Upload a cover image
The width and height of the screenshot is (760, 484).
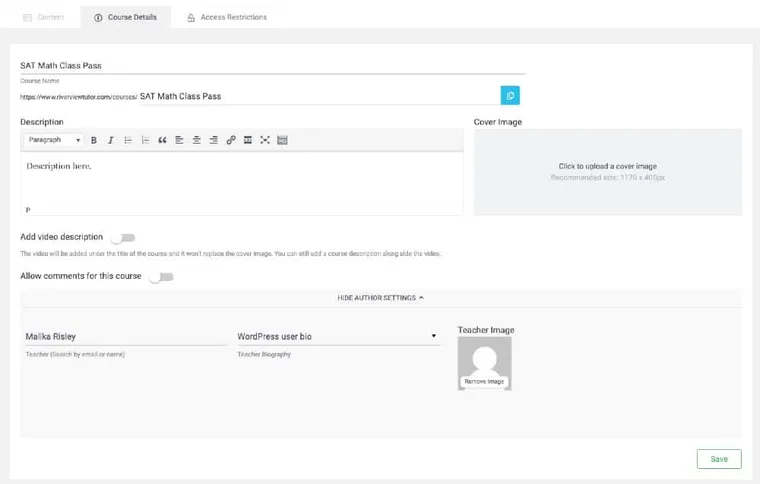point(607,172)
